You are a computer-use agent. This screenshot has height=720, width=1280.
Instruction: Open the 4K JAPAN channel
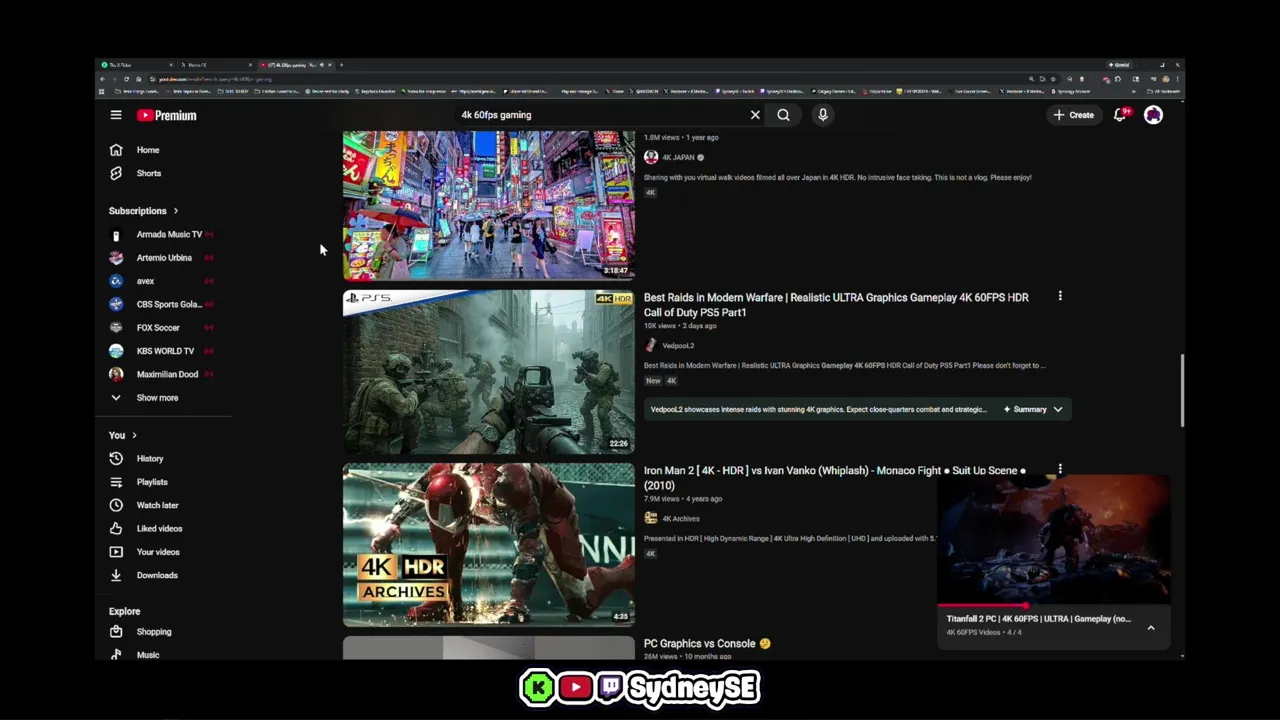[678, 157]
